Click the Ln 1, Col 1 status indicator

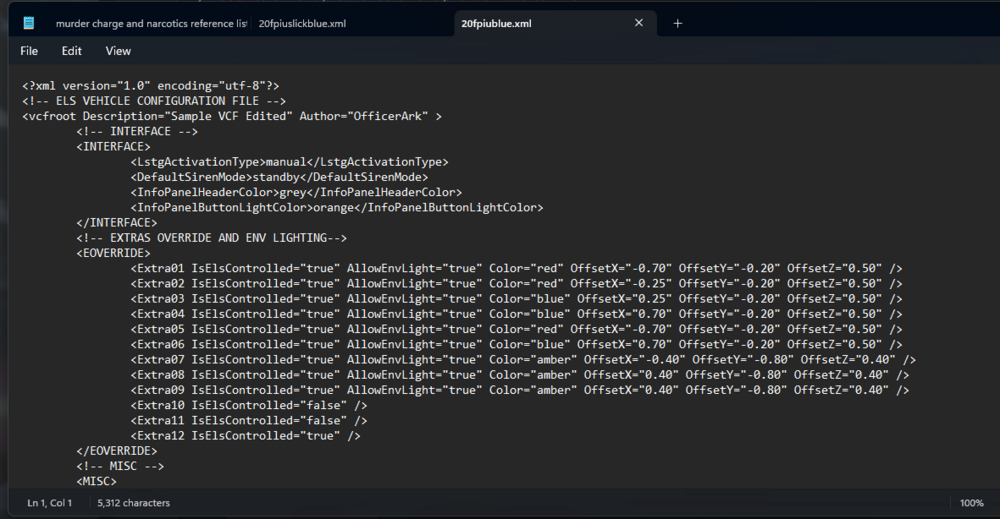(49, 503)
